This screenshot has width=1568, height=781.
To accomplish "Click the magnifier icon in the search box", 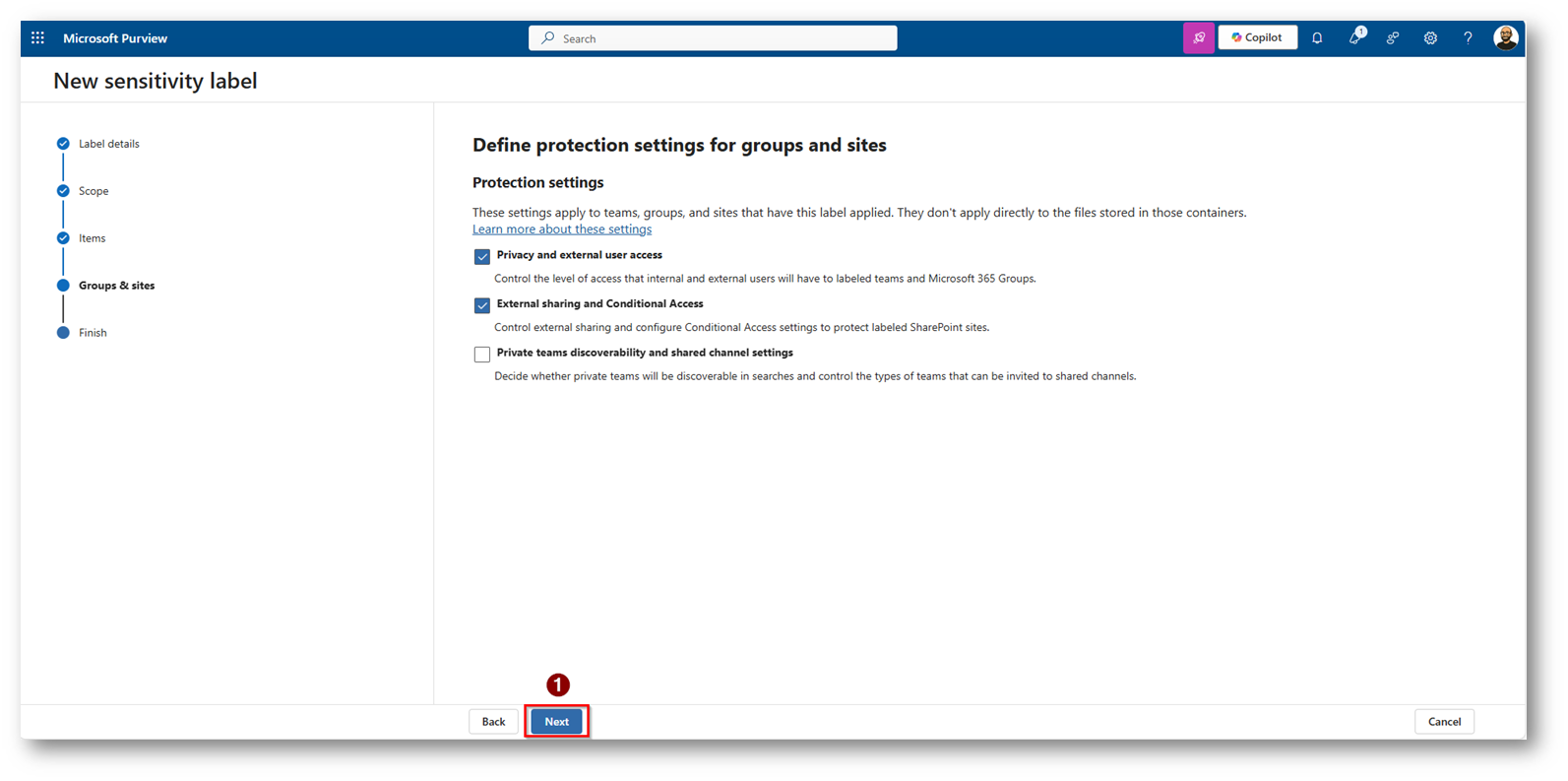I will [x=548, y=38].
